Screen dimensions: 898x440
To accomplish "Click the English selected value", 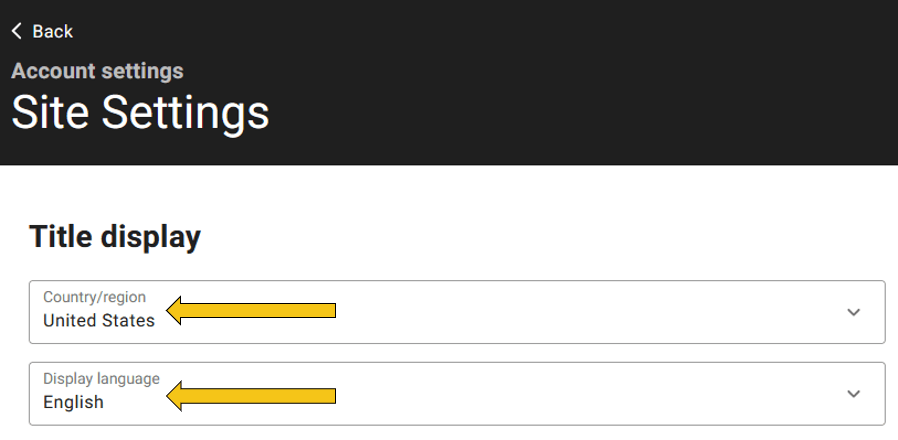I will click(x=73, y=403).
